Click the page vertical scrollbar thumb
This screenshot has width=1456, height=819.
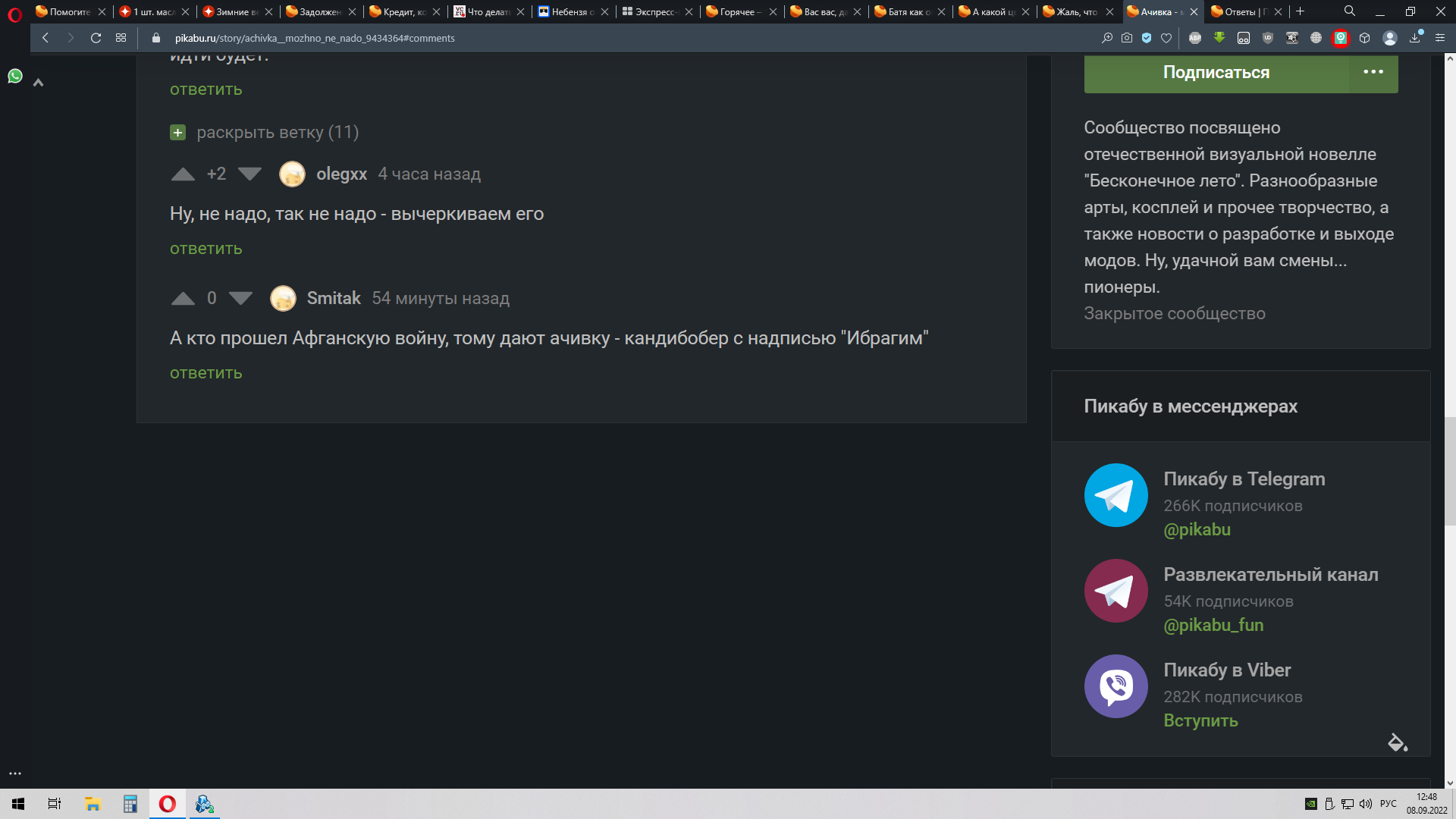click(x=1450, y=470)
